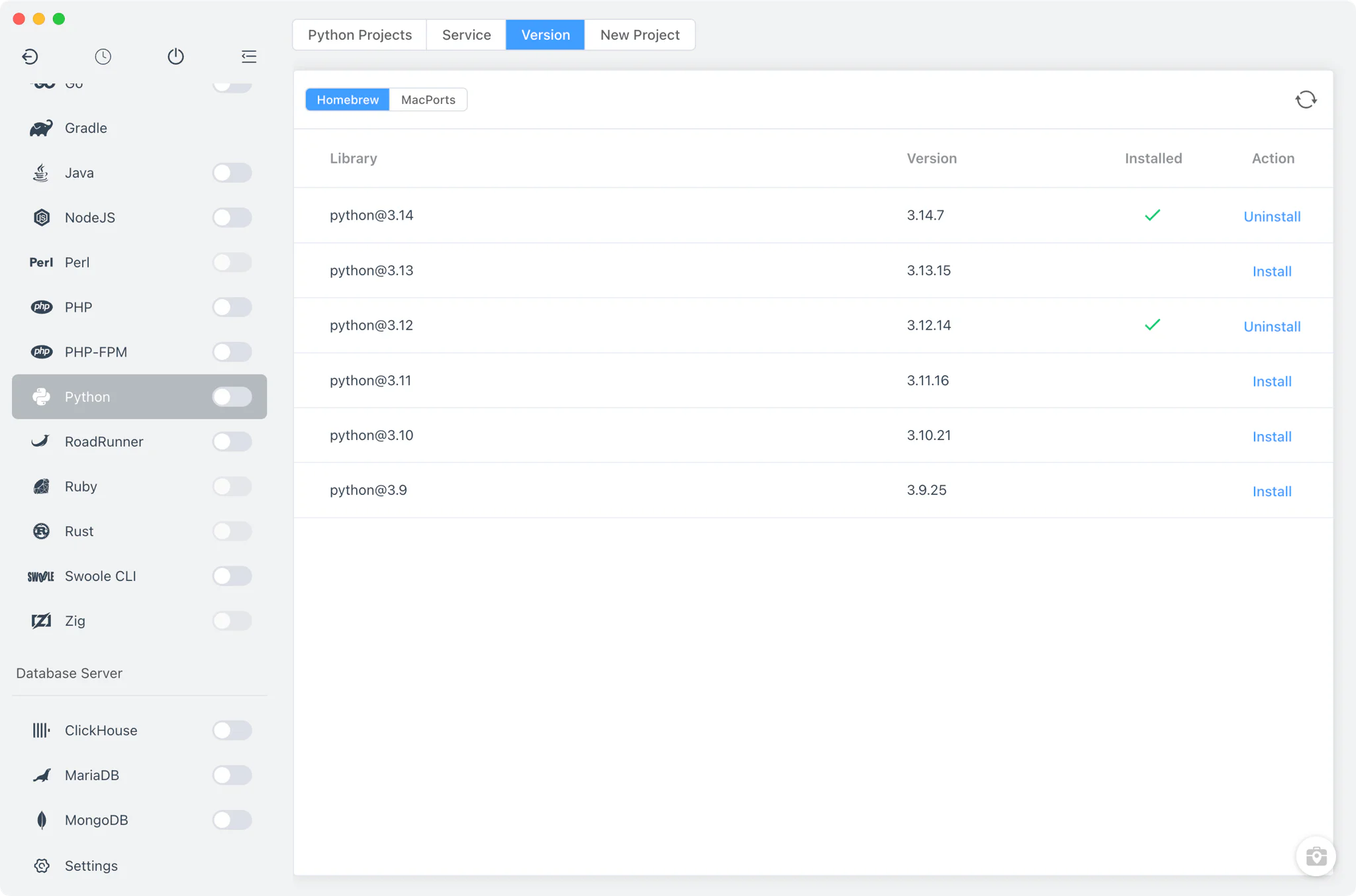Image resolution: width=1356 pixels, height=896 pixels.
Task: Click the floating camera toolbox button
Action: (1316, 856)
